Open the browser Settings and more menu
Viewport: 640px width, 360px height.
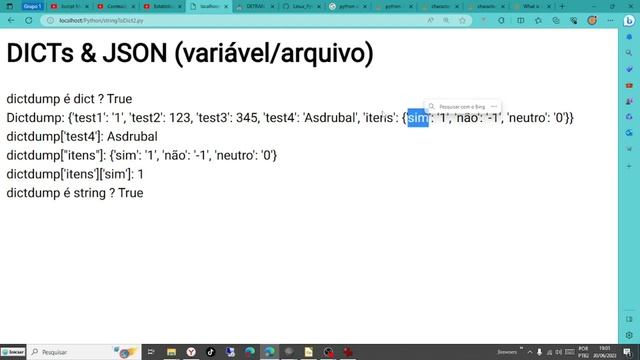click(x=610, y=20)
